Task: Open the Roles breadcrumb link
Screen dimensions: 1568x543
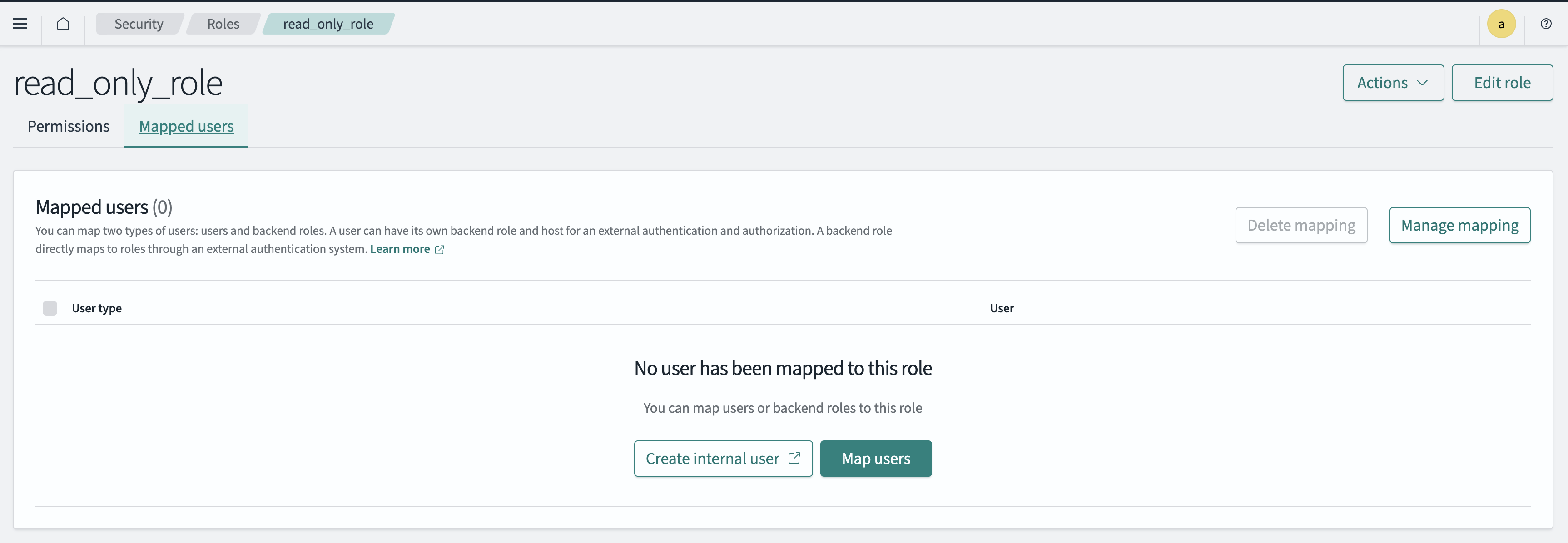Action: point(223,24)
